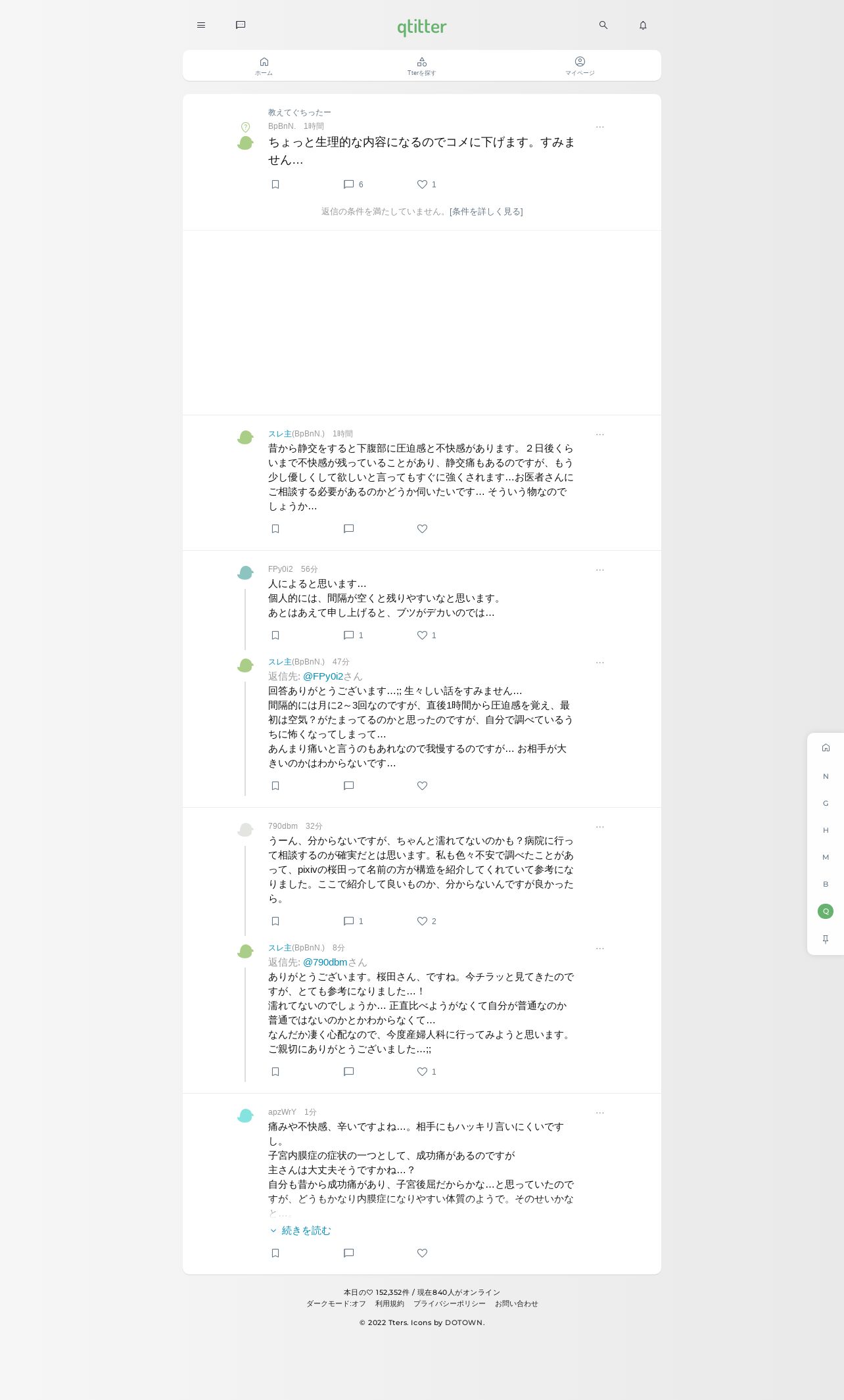Image resolution: width=844 pixels, height=1400 pixels.
Task: Open the notifications bell icon
Action: (643, 25)
